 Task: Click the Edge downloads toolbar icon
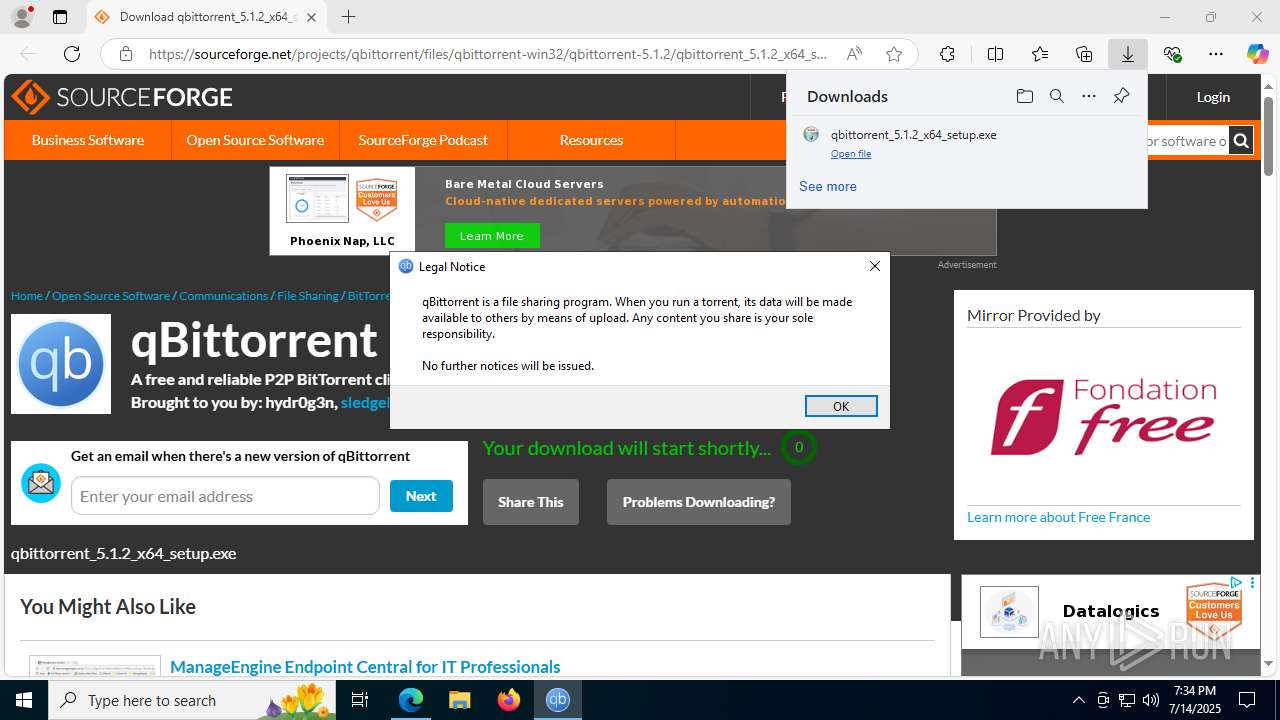tap(1128, 54)
